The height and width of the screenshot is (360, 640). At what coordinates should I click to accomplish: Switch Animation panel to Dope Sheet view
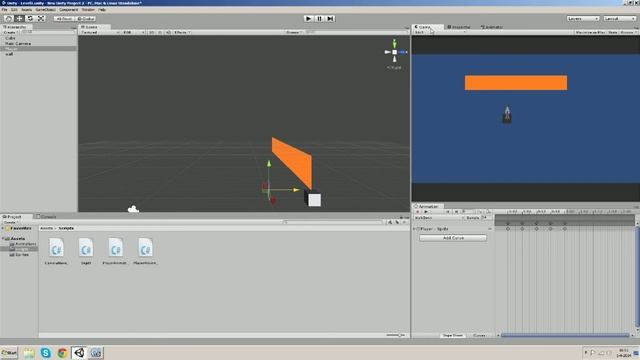tap(453, 336)
